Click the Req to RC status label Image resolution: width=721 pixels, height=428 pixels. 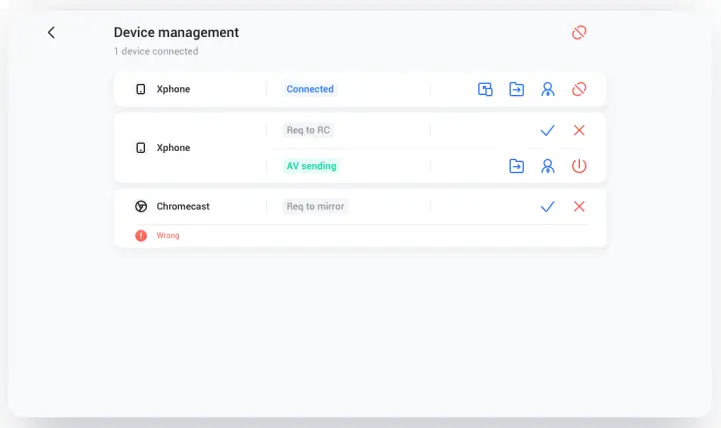(x=308, y=130)
